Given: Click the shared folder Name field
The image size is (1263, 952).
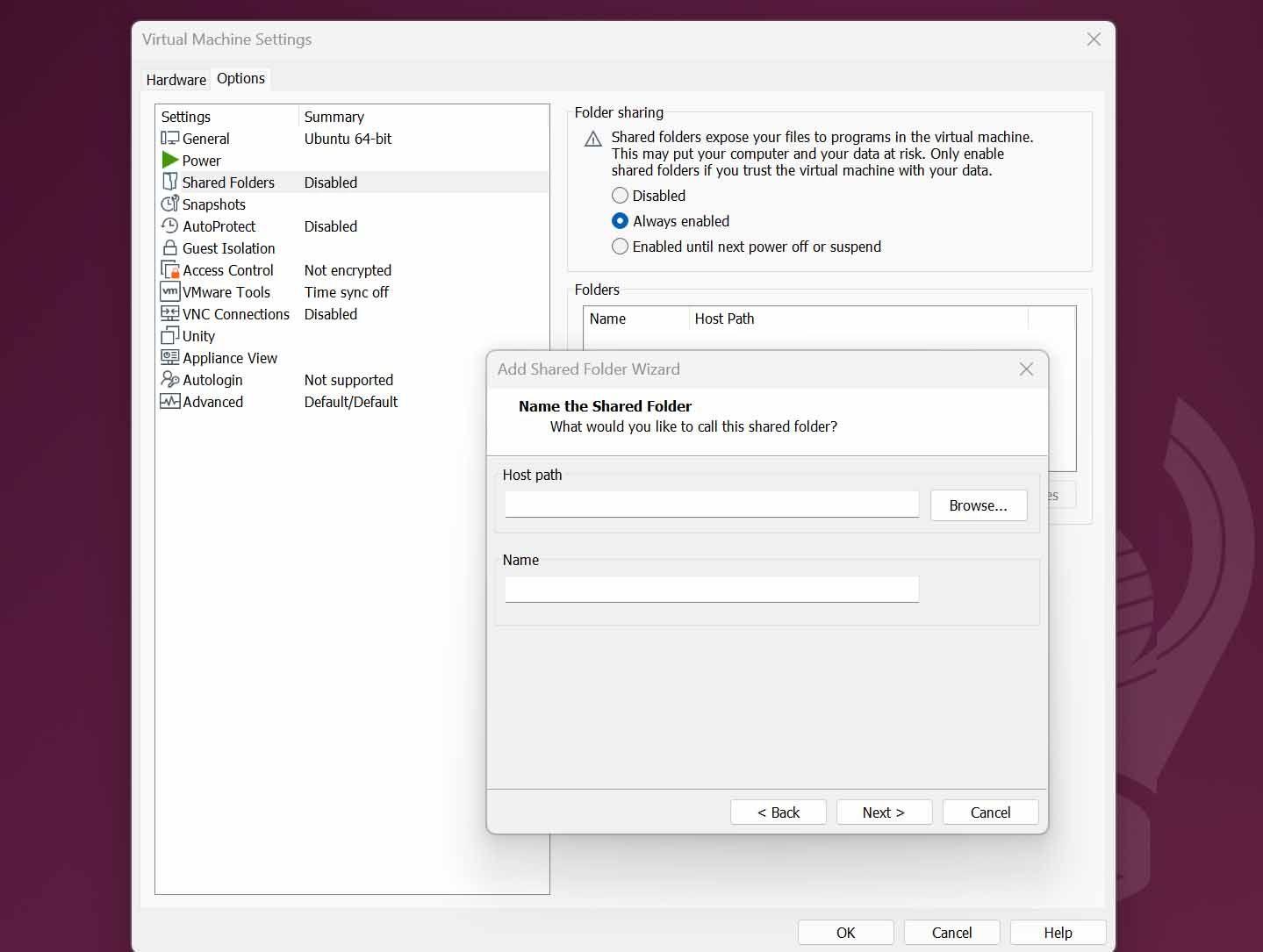Looking at the screenshot, I should pos(712,589).
